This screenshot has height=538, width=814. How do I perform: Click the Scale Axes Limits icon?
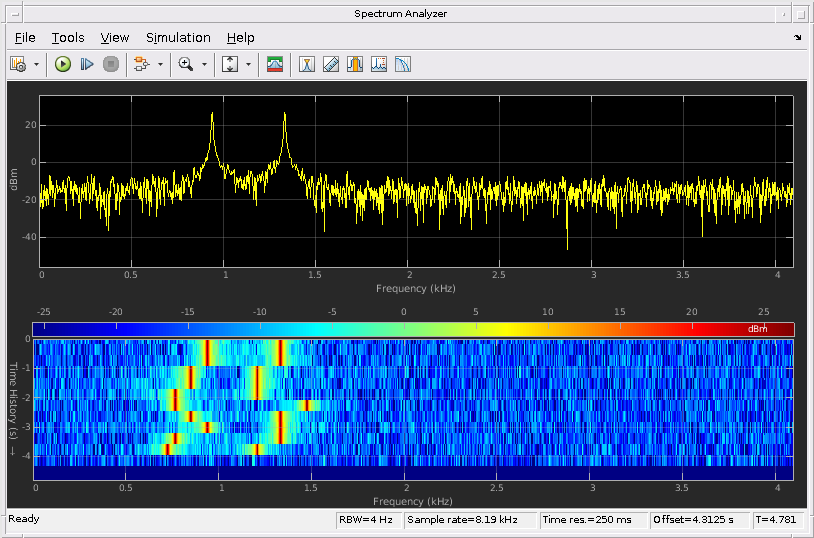tap(230, 64)
